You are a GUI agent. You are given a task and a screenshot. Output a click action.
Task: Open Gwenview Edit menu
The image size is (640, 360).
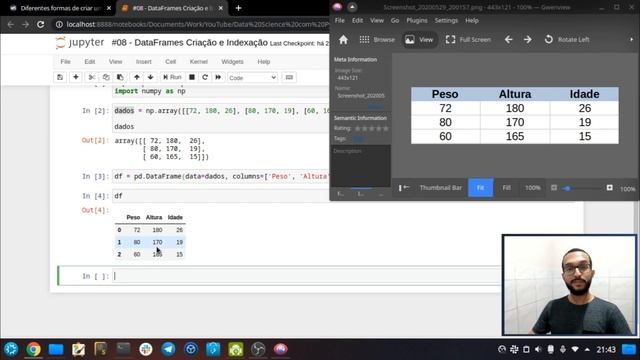358,20
